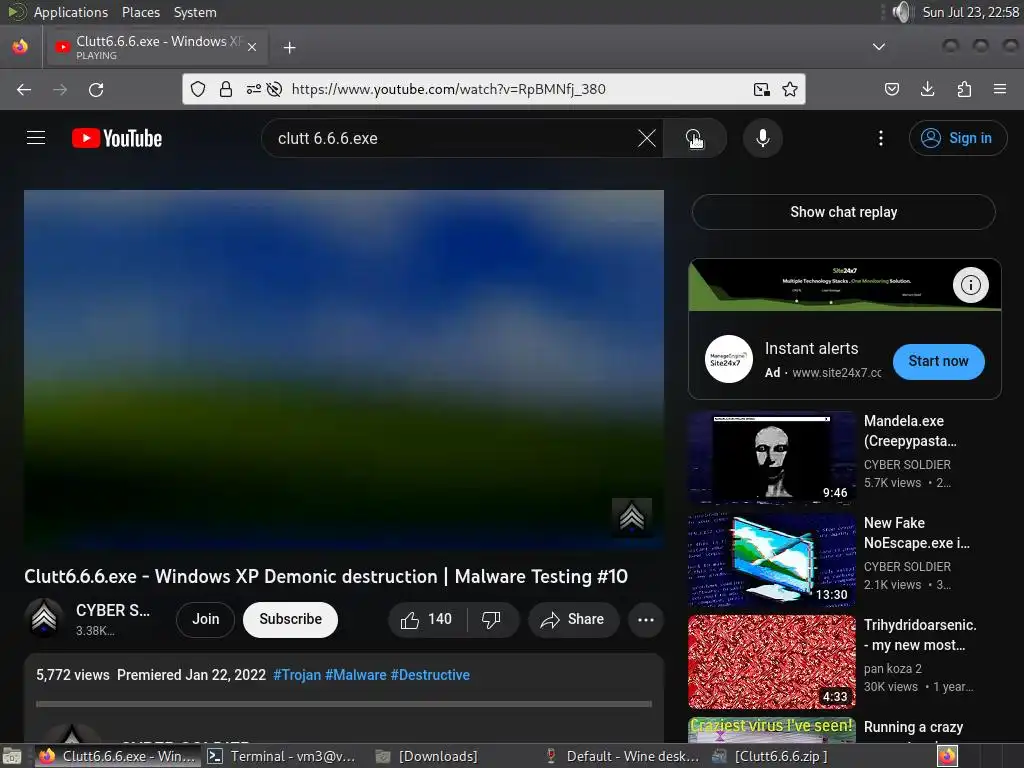Open clock showing Sun Jul 23
This screenshot has width=1024, height=768.
point(970,12)
